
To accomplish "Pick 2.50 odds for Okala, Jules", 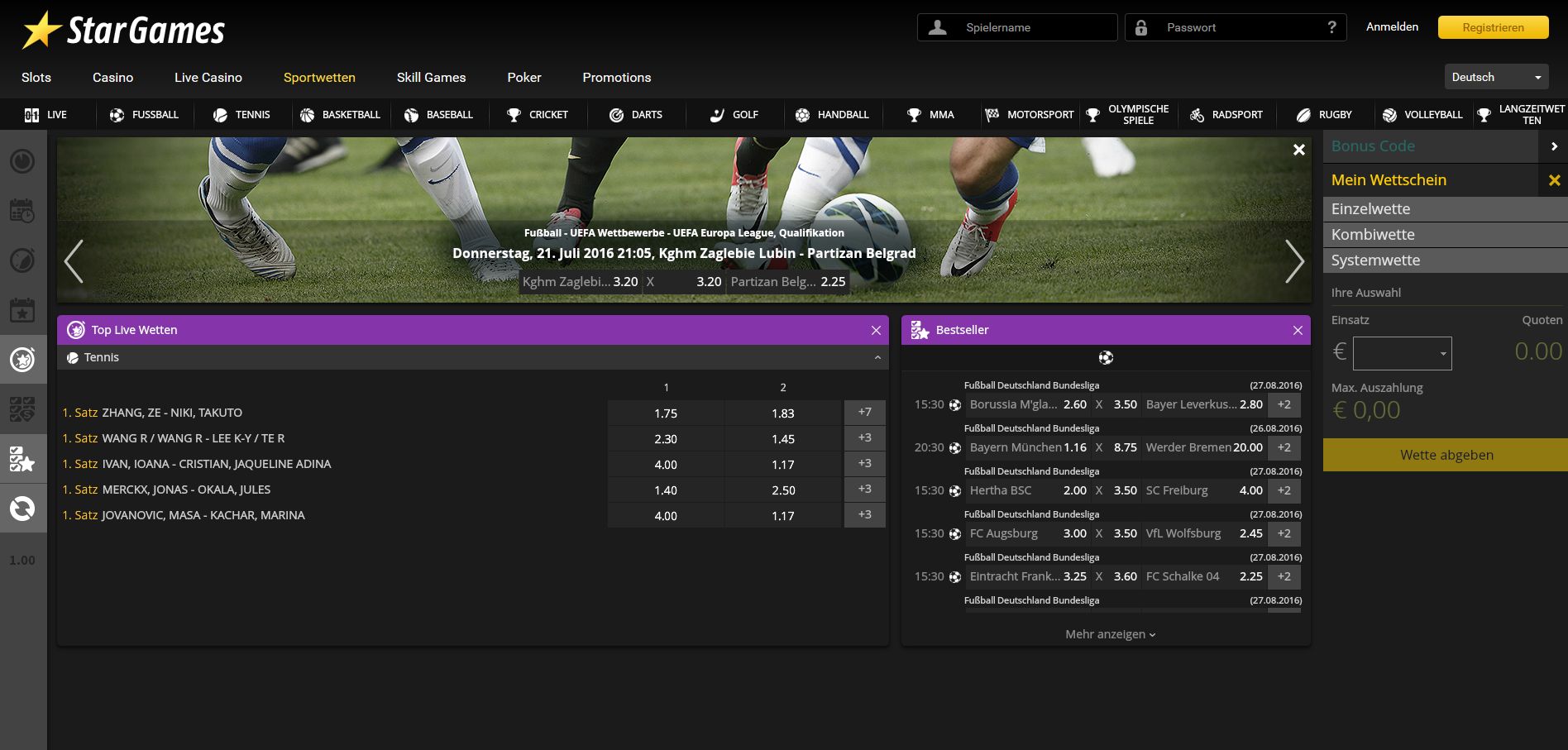I will (x=783, y=490).
